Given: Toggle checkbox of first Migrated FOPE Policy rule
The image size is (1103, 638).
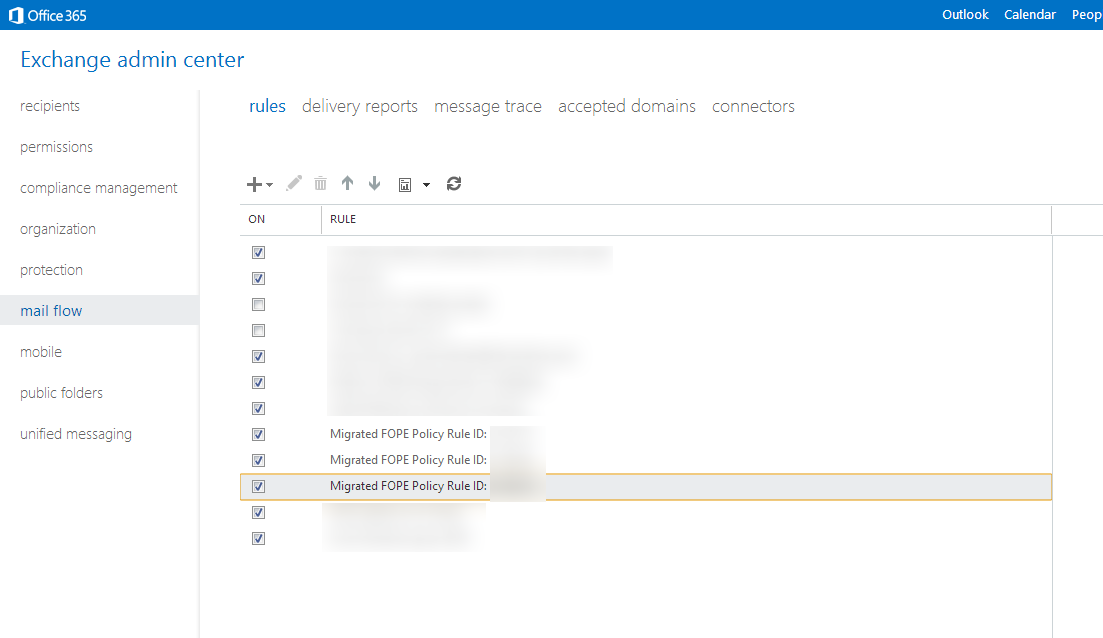Looking at the screenshot, I should [258, 435].
